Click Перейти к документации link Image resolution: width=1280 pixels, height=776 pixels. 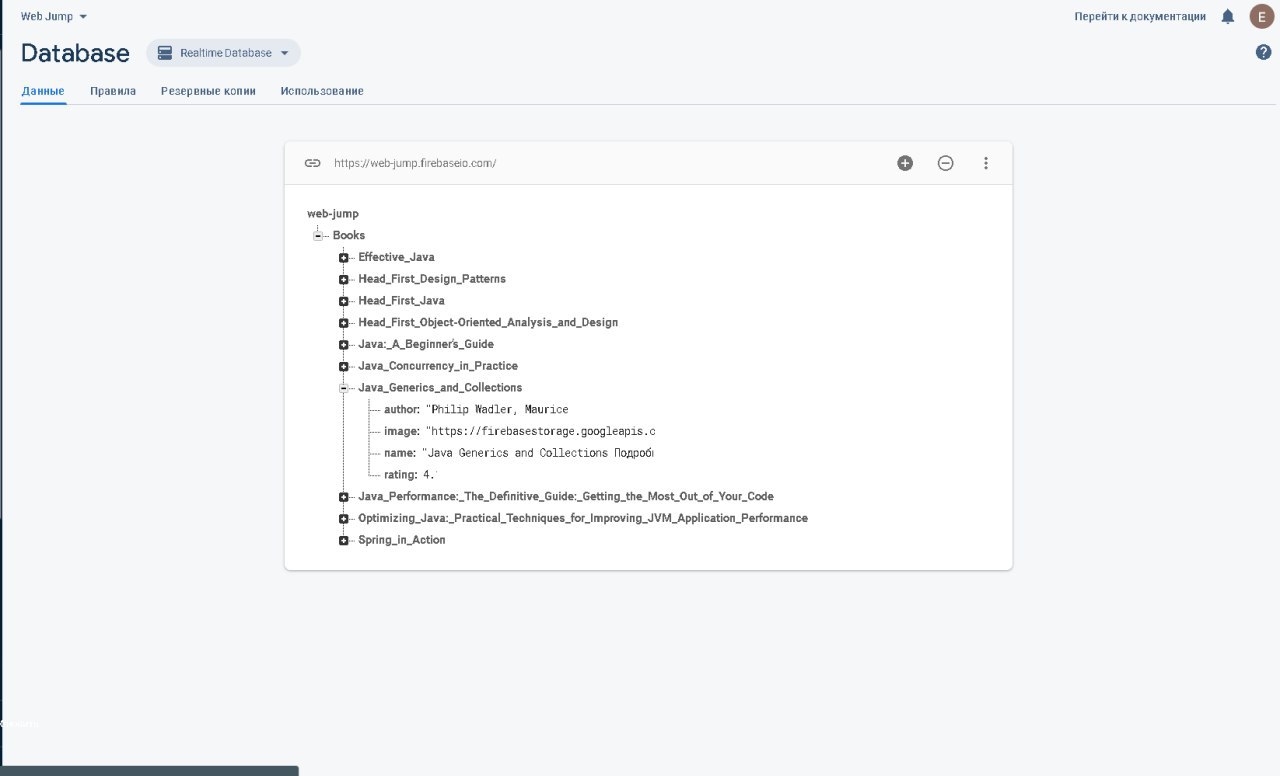click(1140, 16)
